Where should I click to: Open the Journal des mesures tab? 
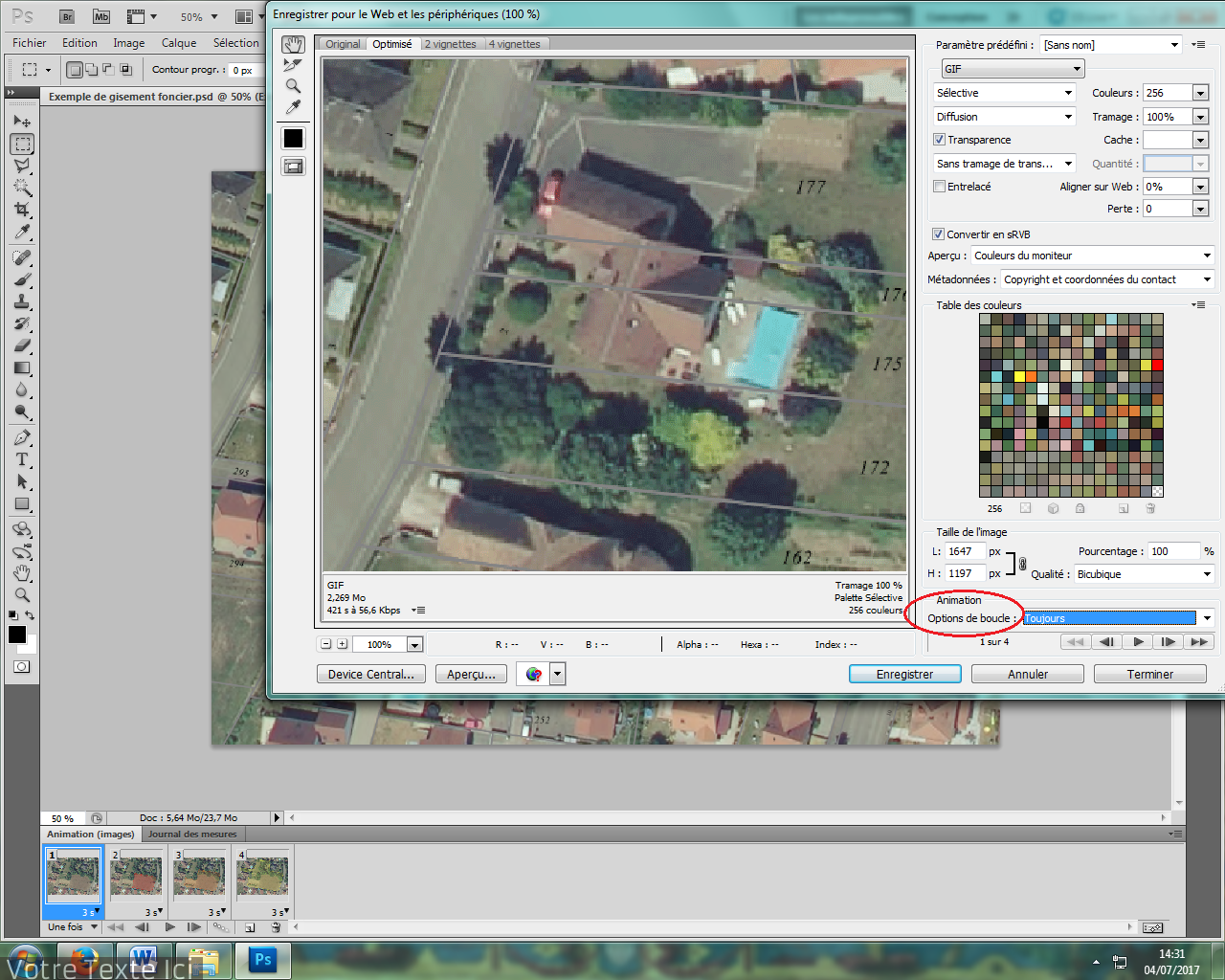192,834
